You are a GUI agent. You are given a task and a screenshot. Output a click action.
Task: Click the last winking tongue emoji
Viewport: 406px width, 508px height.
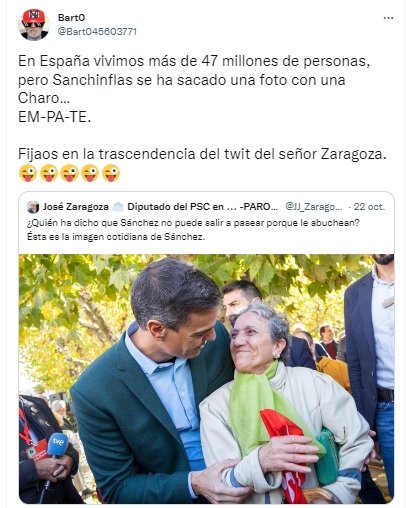point(111,173)
